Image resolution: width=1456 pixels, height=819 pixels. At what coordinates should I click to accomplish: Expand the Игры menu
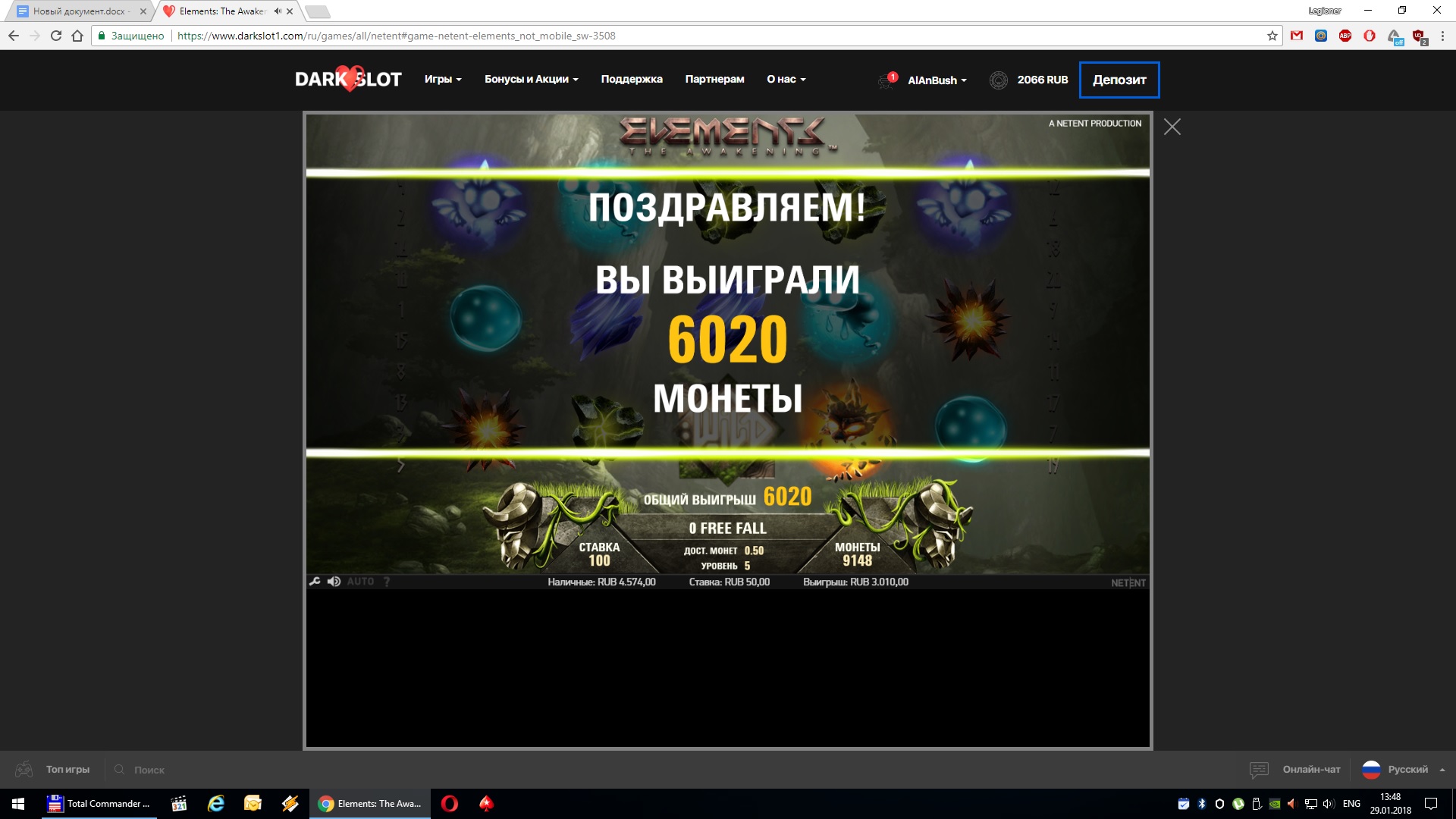(443, 79)
